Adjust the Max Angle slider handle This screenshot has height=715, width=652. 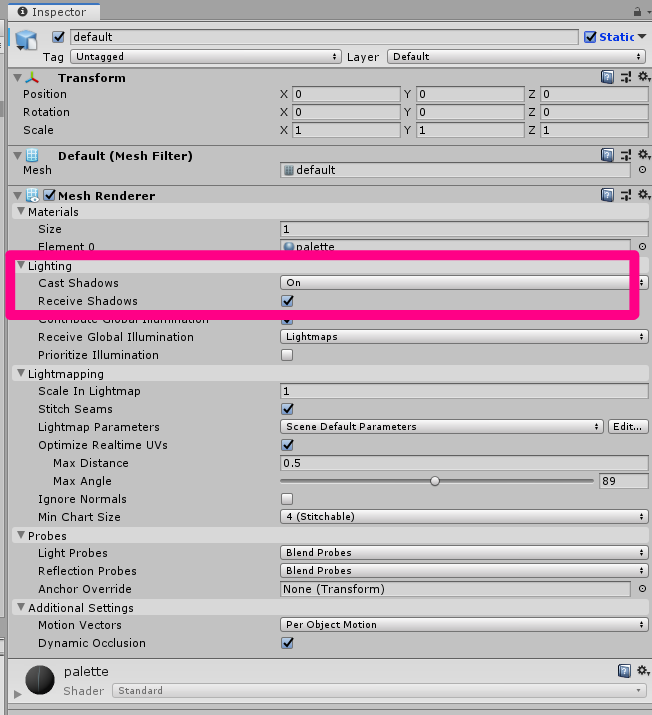point(435,481)
